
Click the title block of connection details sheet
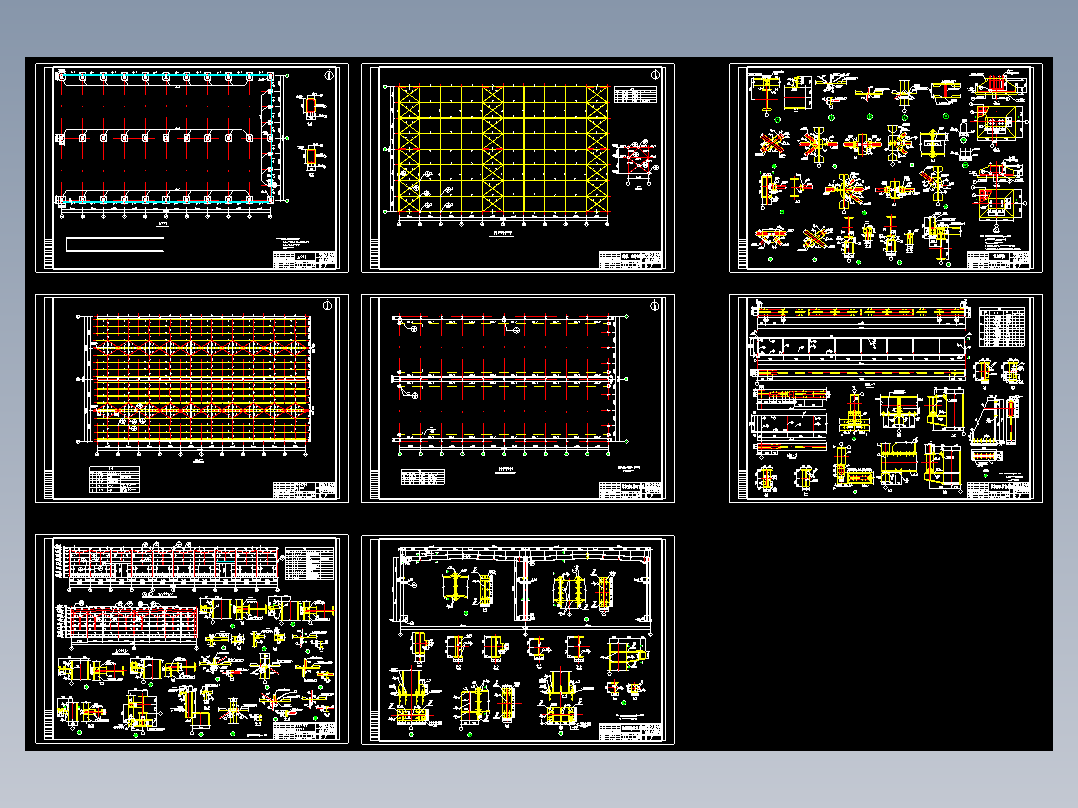[999, 259]
